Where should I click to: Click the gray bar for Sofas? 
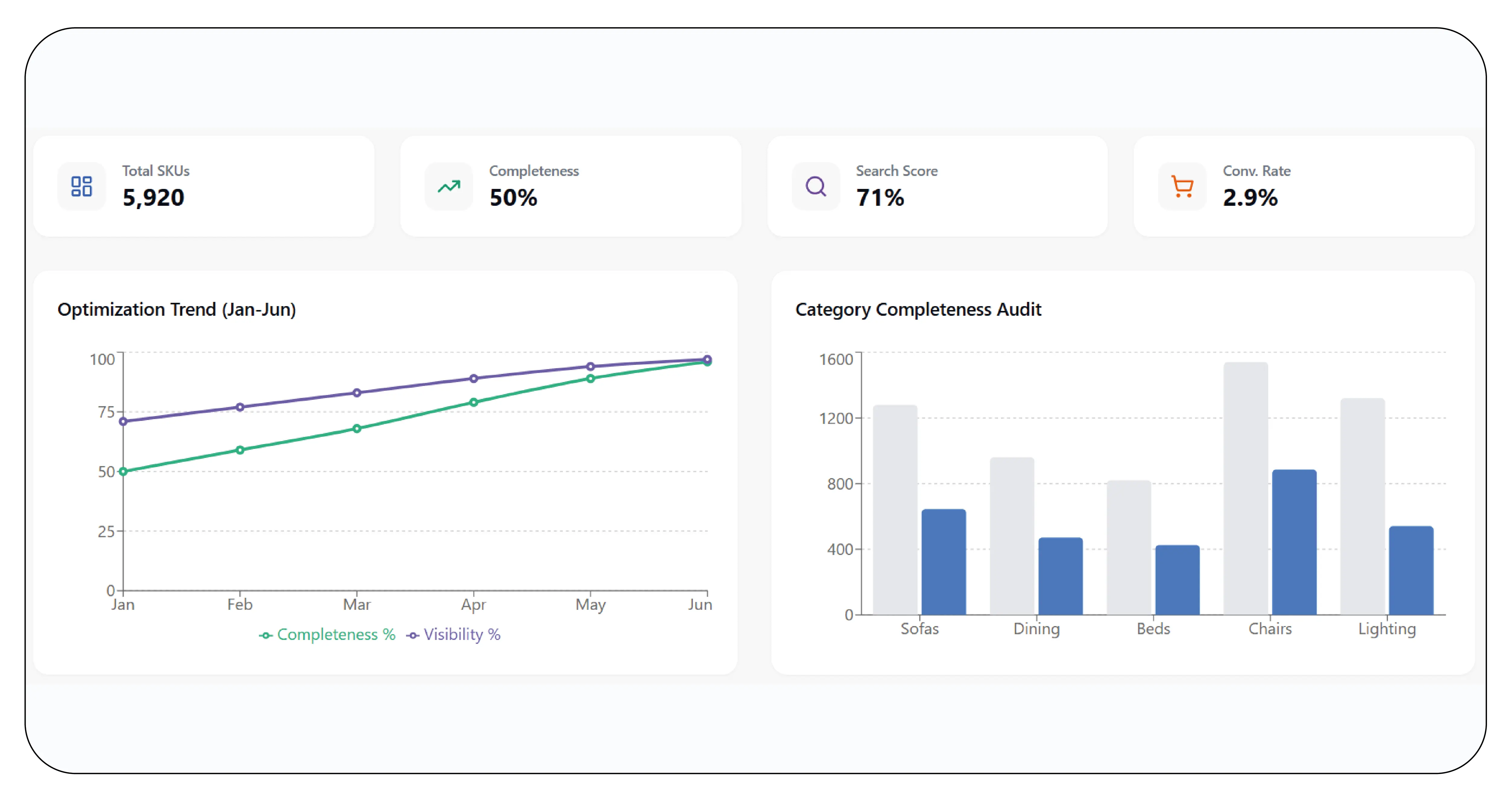click(x=895, y=510)
